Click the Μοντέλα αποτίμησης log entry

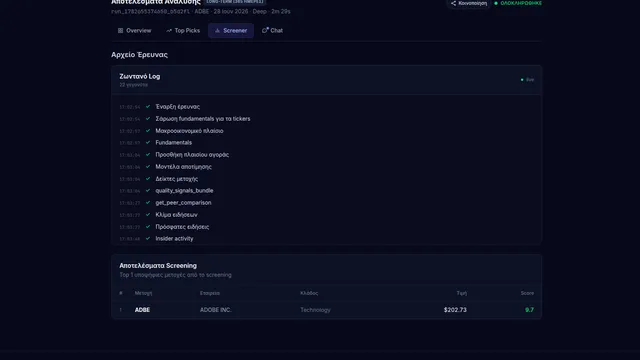pyautogui.click(x=184, y=167)
